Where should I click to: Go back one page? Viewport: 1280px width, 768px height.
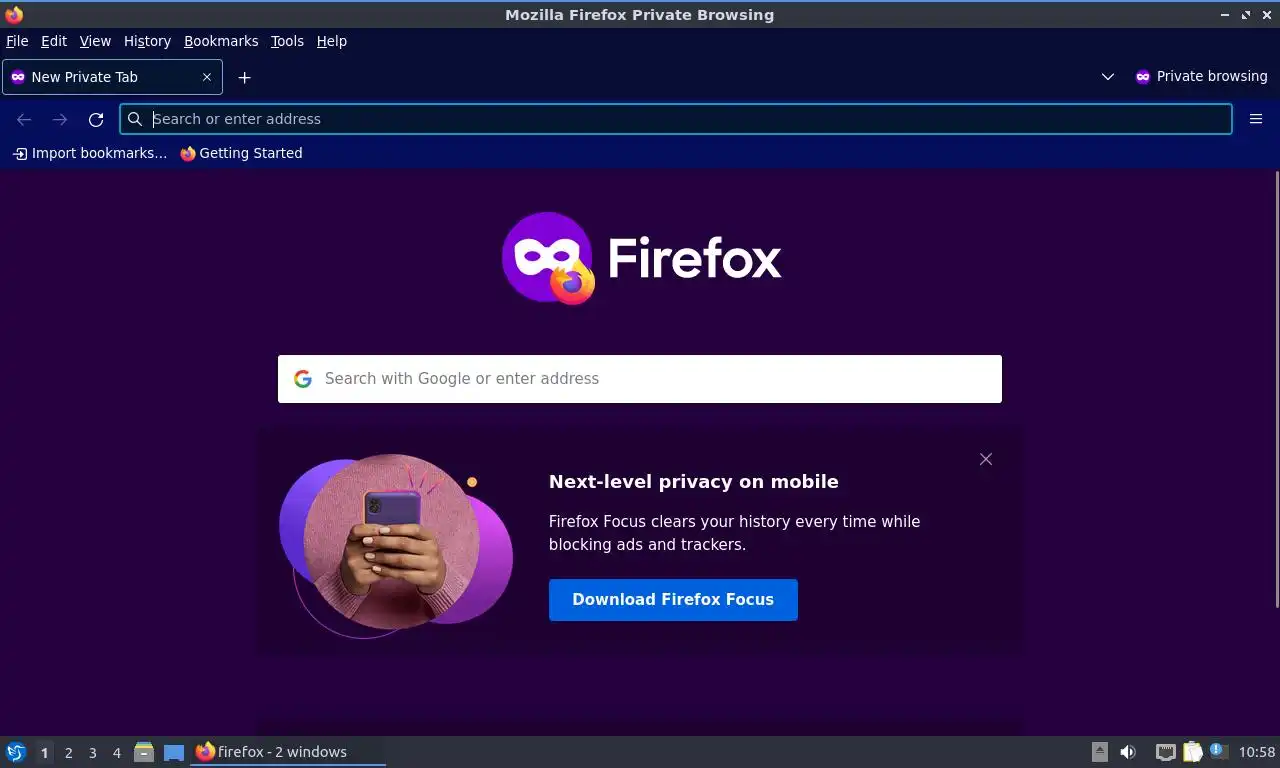tap(24, 119)
